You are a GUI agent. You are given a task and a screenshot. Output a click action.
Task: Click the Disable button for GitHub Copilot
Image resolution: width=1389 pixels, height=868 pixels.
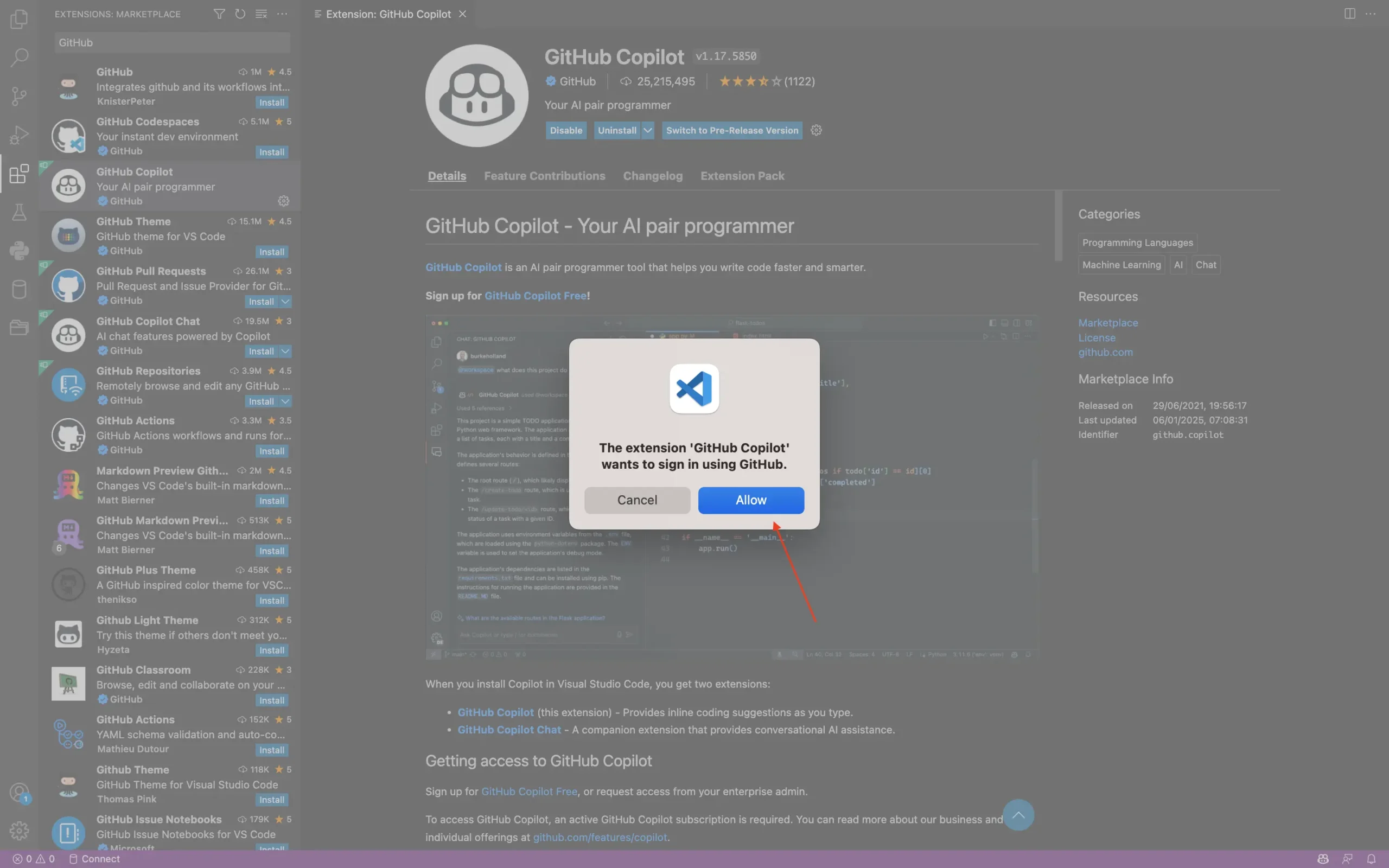565,130
